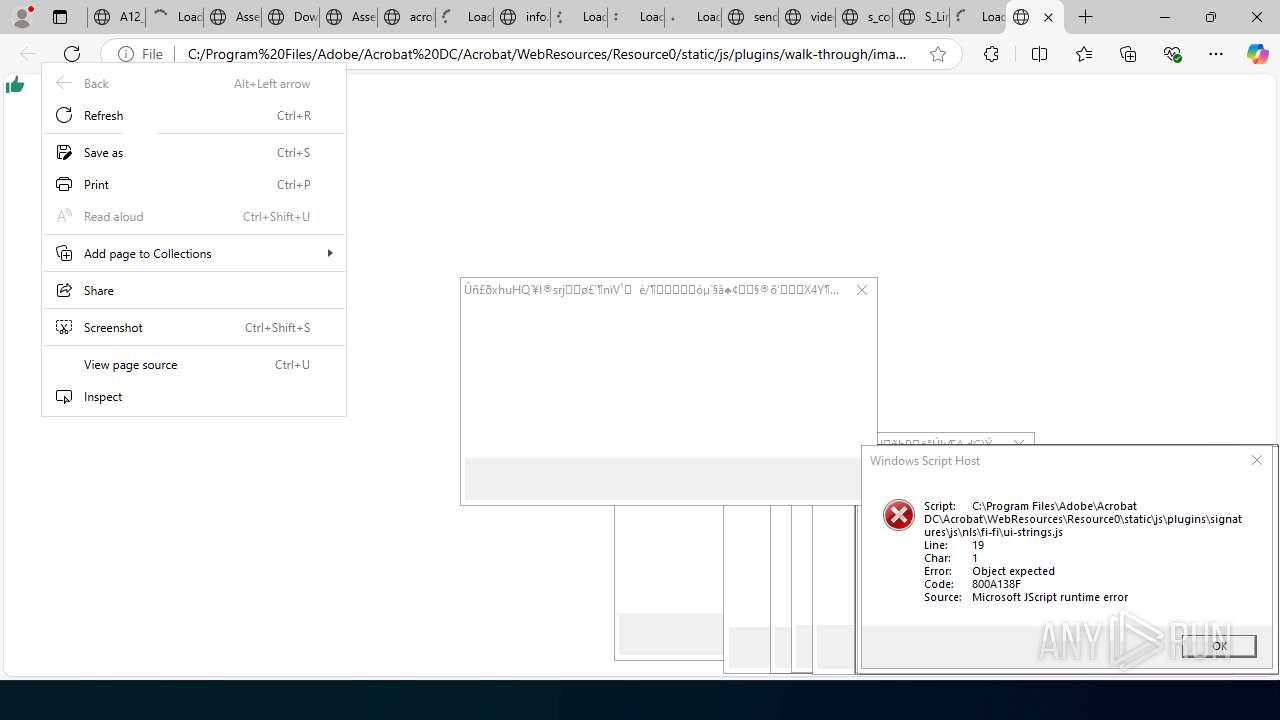Image resolution: width=1280 pixels, height=720 pixels.
Task: Expand Add page to Collections submenu
Action: [x=194, y=254]
